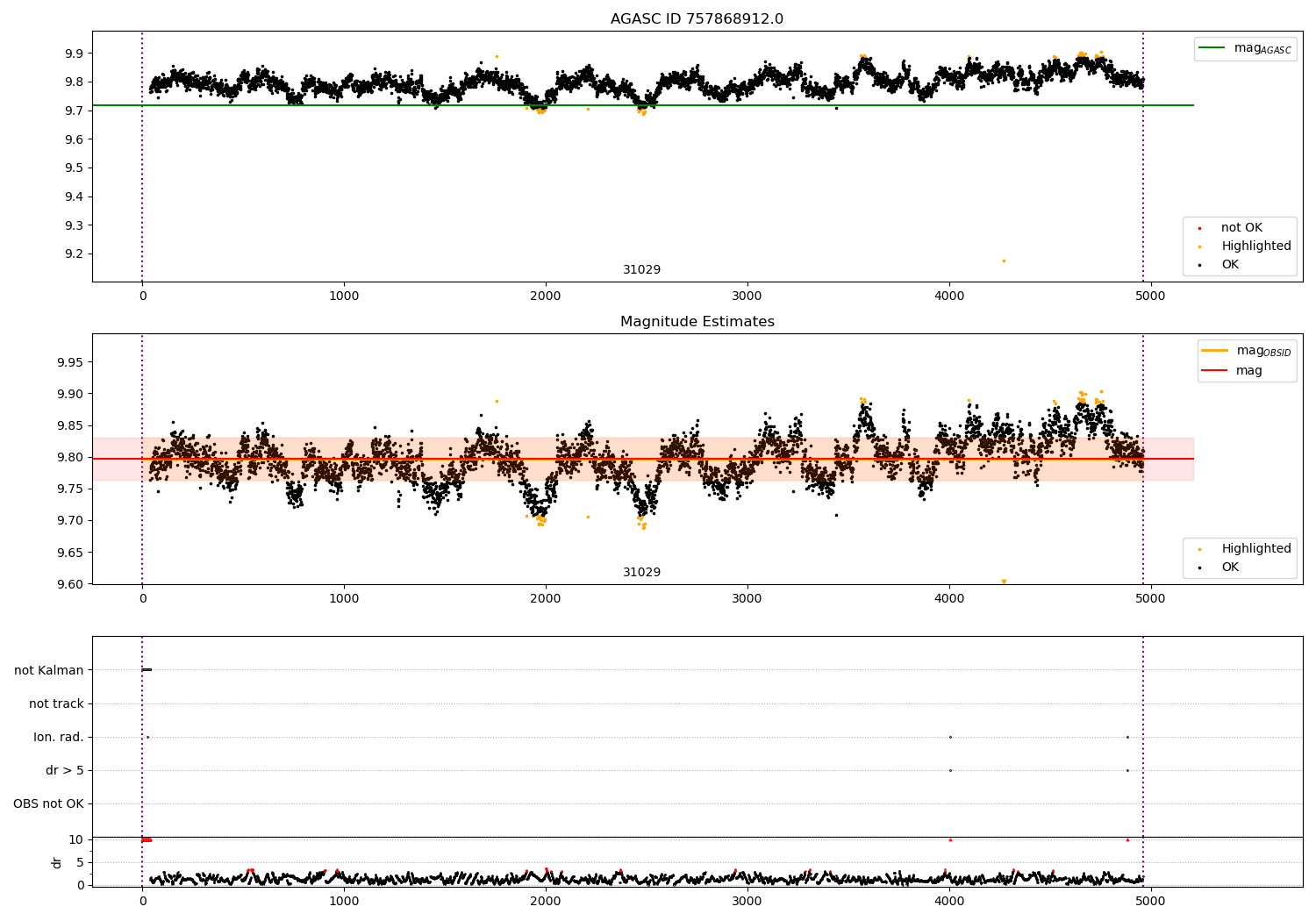Click the "9.80" y-axis tick label
This screenshot has height=921, width=1316.
pyautogui.click(x=70, y=458)
